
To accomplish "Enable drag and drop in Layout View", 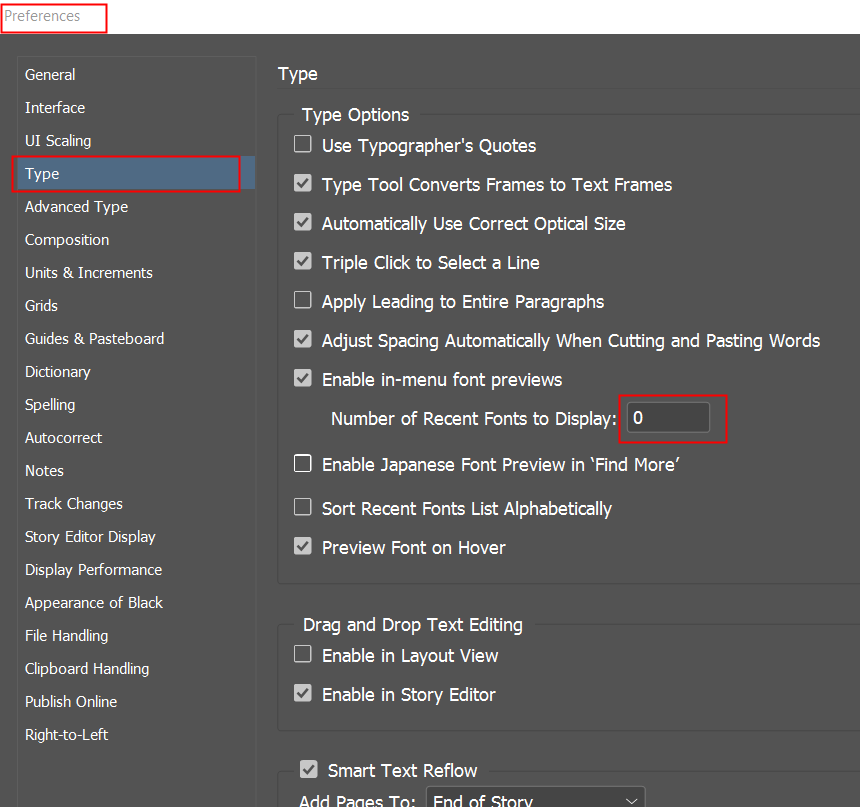I will (303, 655).
